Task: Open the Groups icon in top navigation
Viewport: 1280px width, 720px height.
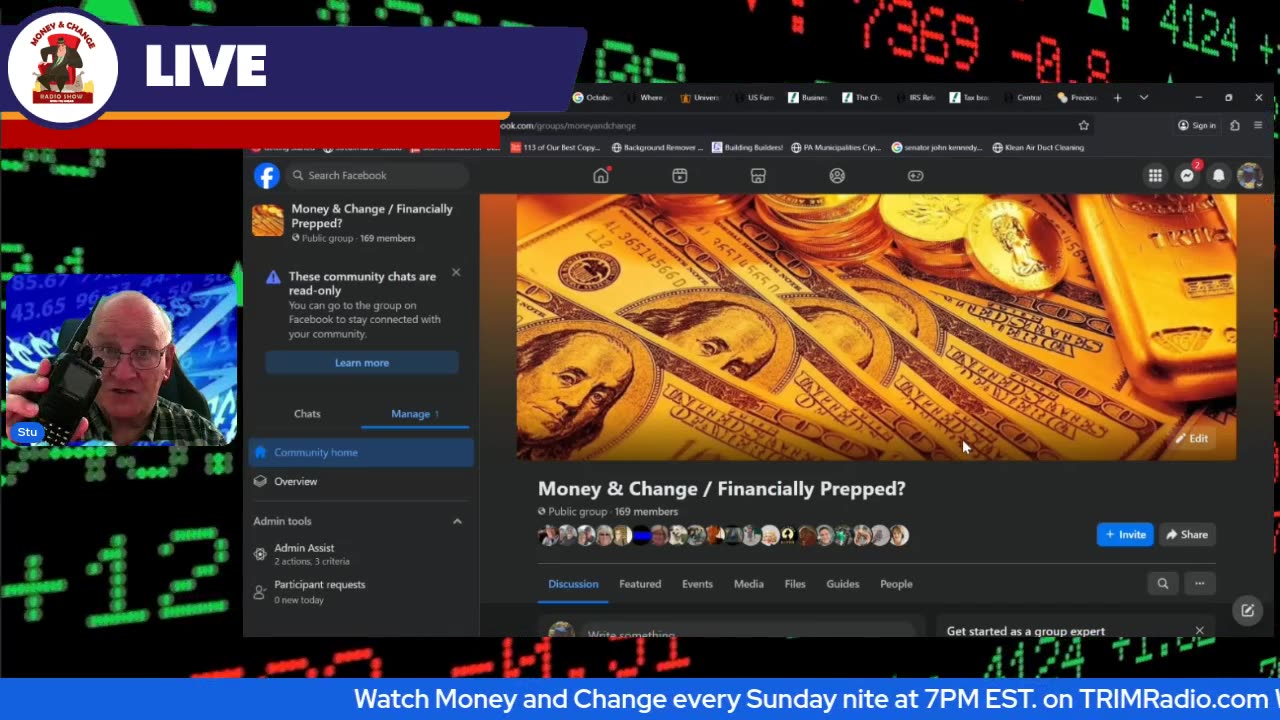Action: 837,175
